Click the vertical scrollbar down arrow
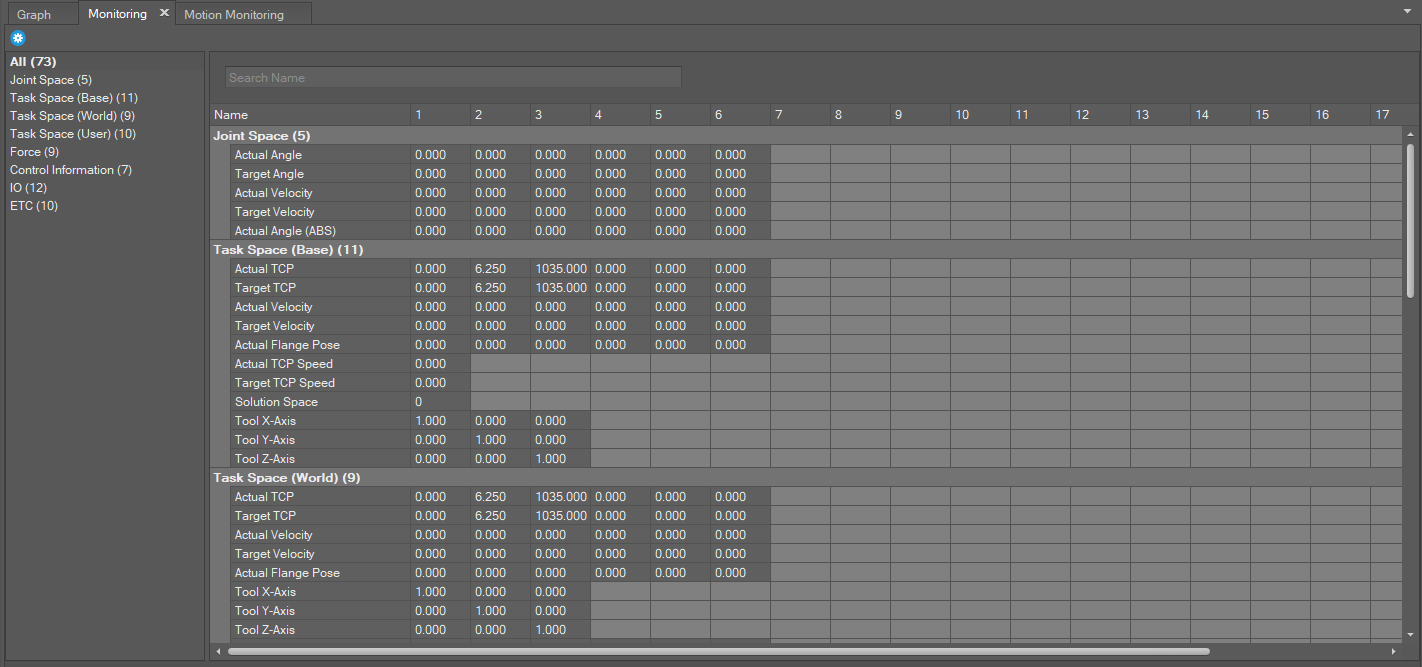This screenshot has height=667, width=1422. (1410, 634)
